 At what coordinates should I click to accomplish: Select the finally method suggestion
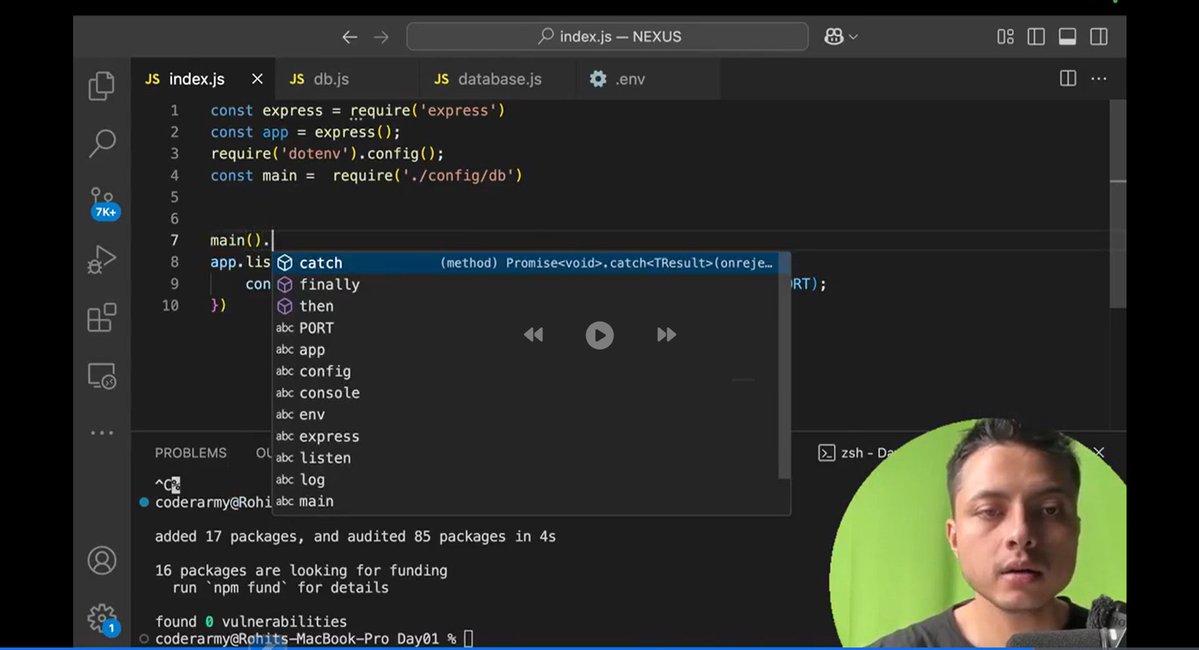click(x=525, y=284)
